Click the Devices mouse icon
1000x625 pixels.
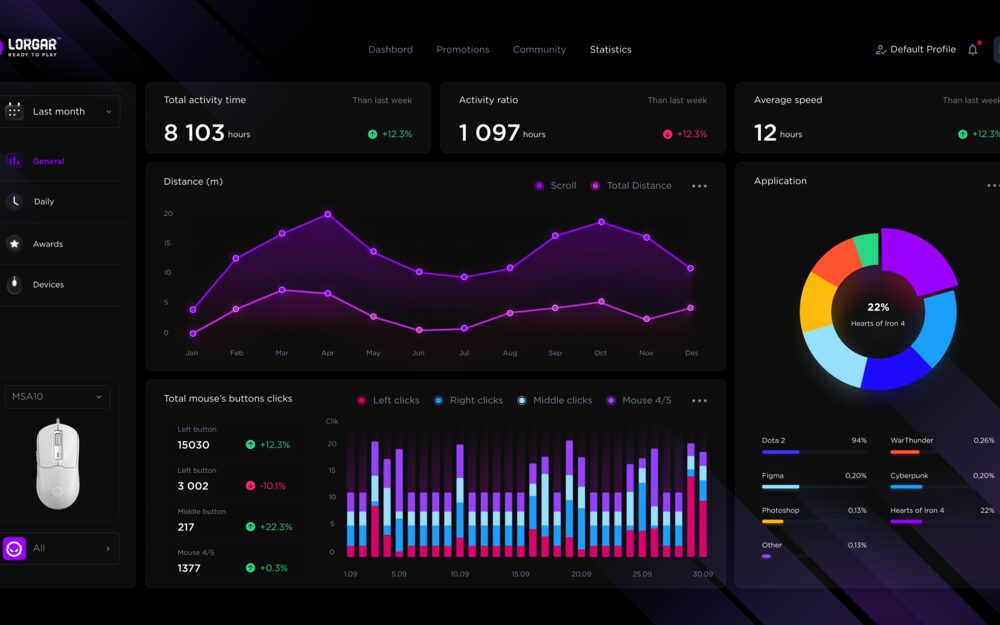(x=14, y=284)
